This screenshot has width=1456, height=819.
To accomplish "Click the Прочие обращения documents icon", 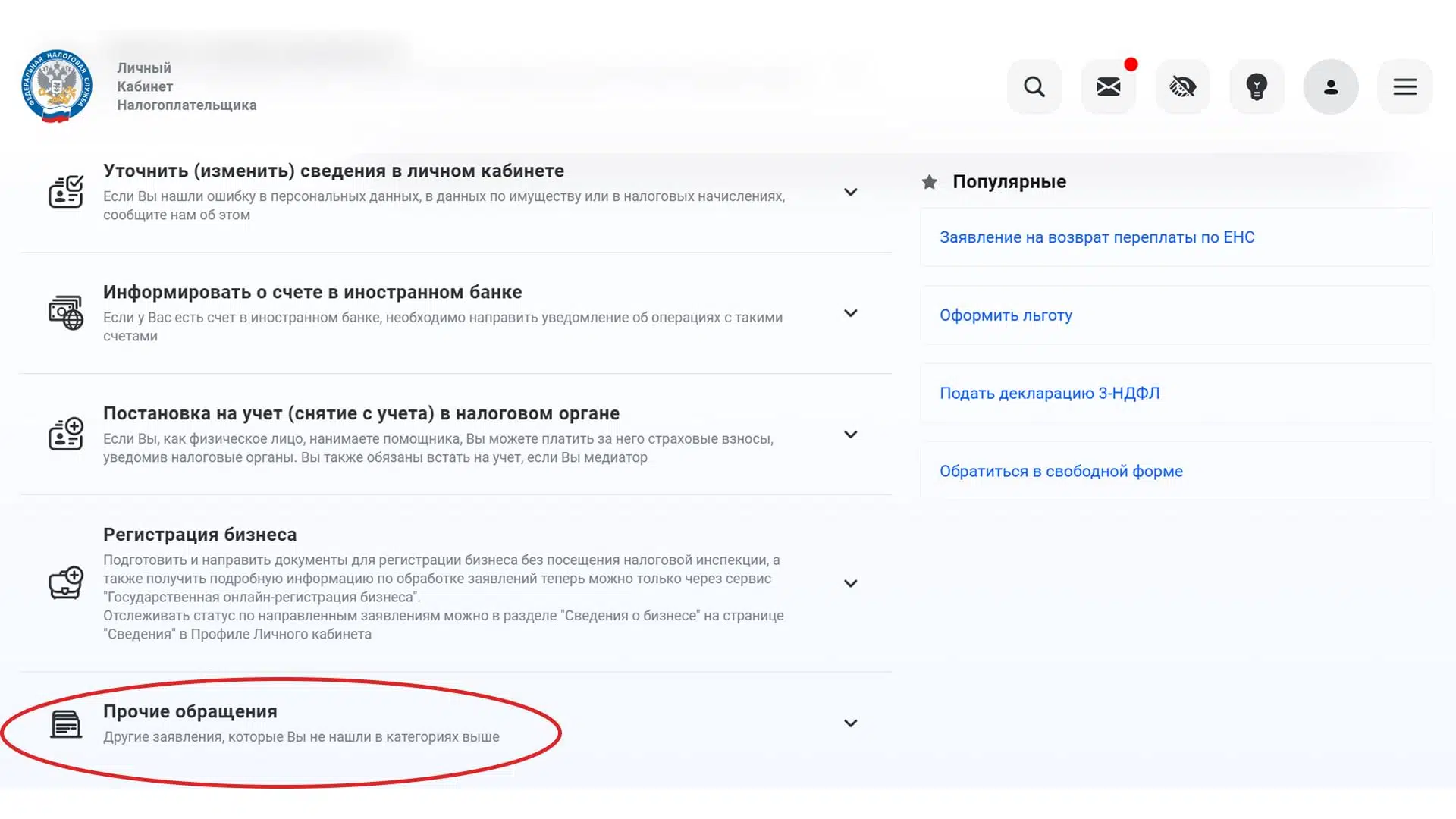I will 66,723.
